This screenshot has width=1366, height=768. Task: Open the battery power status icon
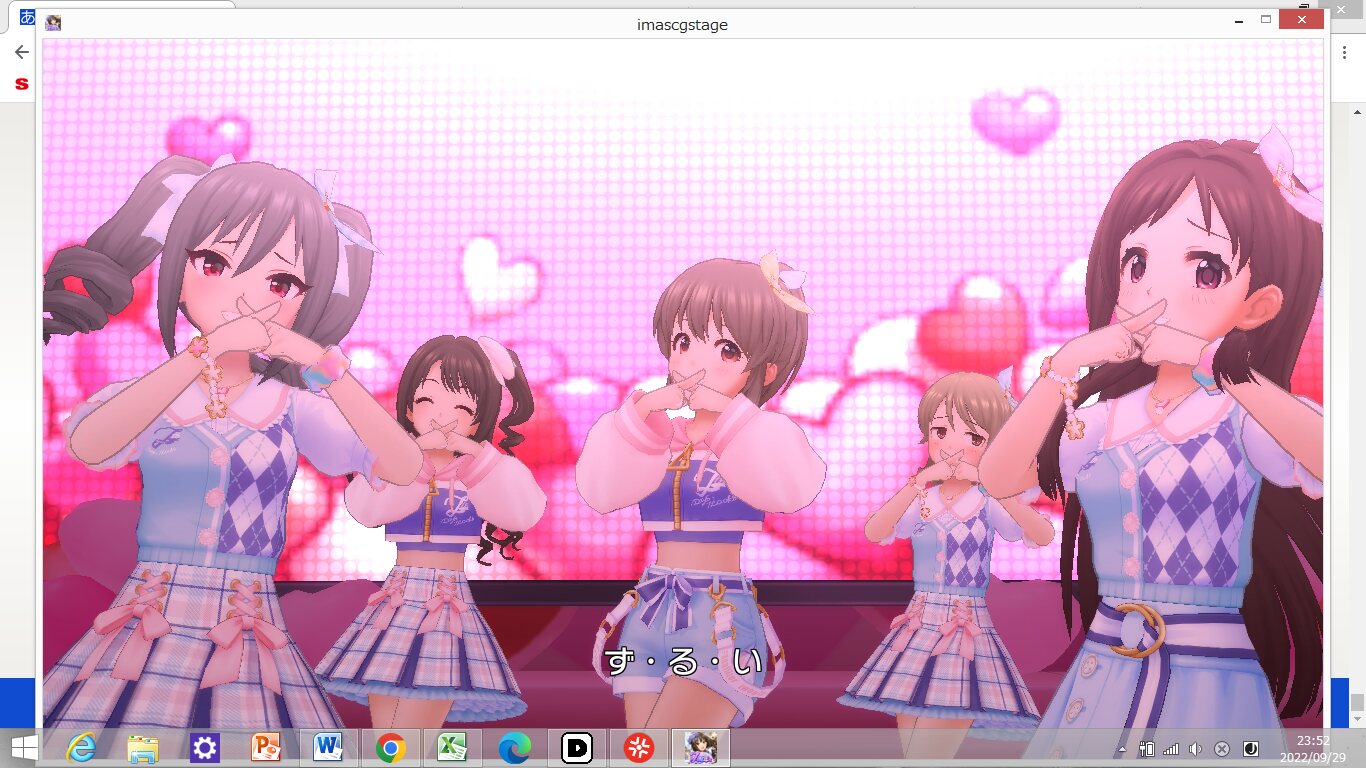coord(1147,749)
